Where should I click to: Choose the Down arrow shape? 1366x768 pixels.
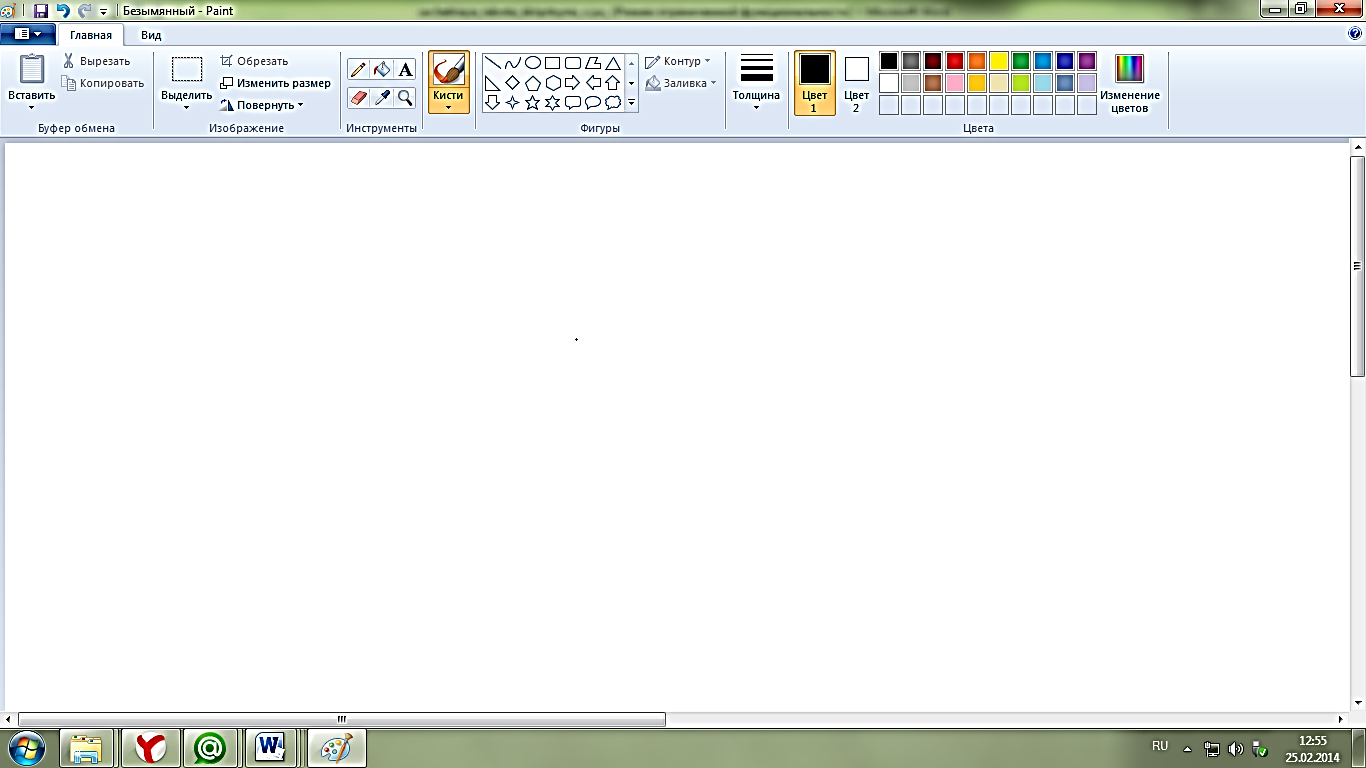tap(493, 102)
